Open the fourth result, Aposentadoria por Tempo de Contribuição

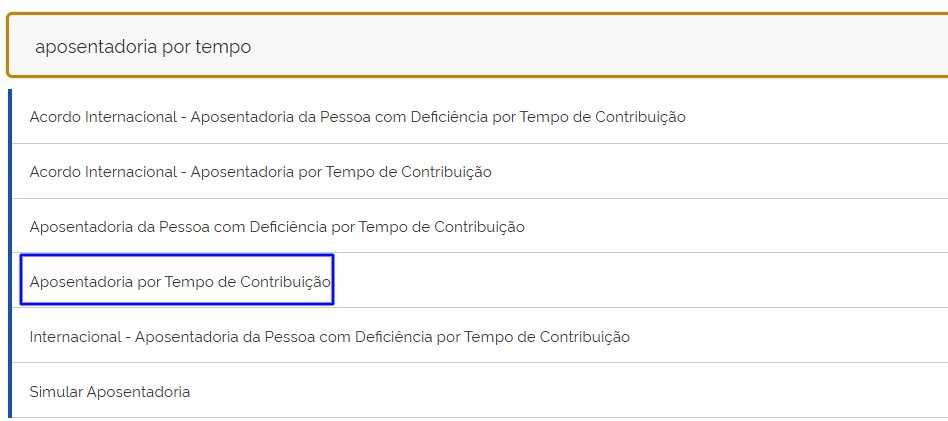[x=180, y=282]
